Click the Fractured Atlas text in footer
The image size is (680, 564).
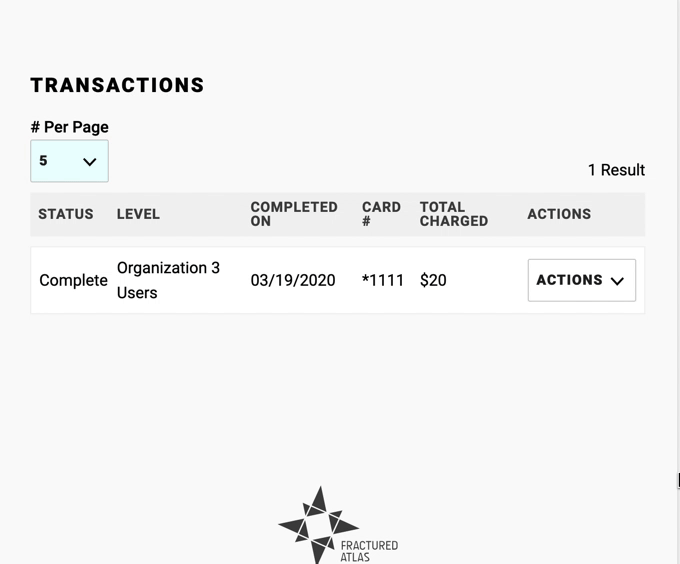pyautogui.click(x=369, y=551)
